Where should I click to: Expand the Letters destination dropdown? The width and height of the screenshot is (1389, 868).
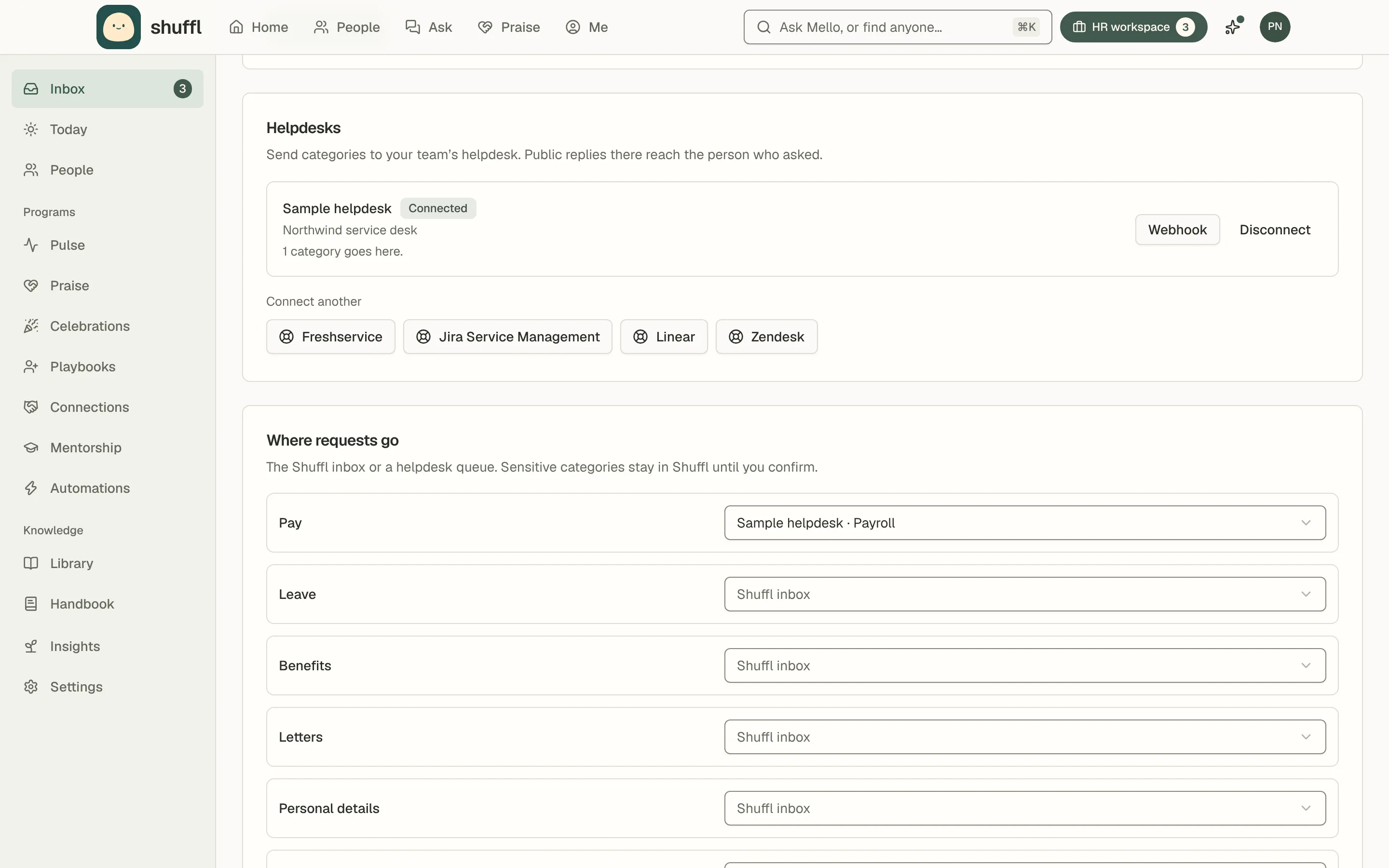(x=1024, y=737)
